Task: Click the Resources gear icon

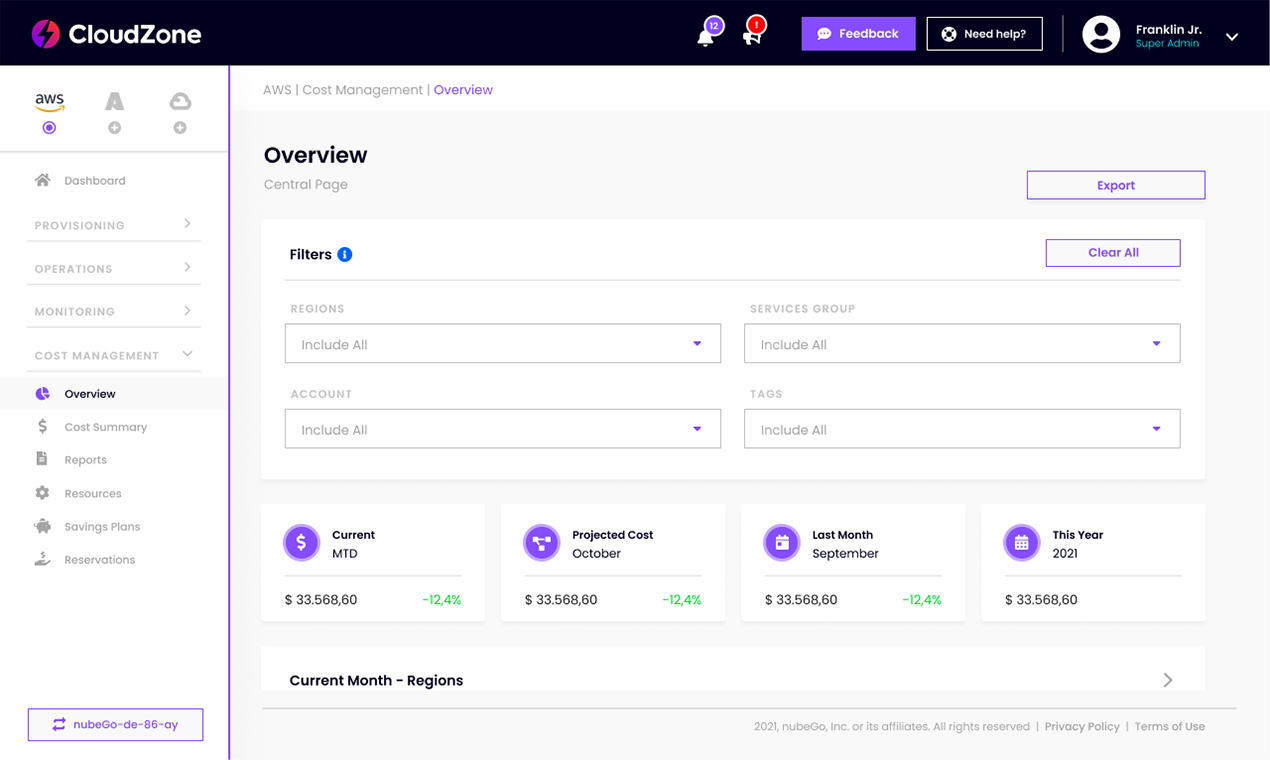Action: coord(42,493)
